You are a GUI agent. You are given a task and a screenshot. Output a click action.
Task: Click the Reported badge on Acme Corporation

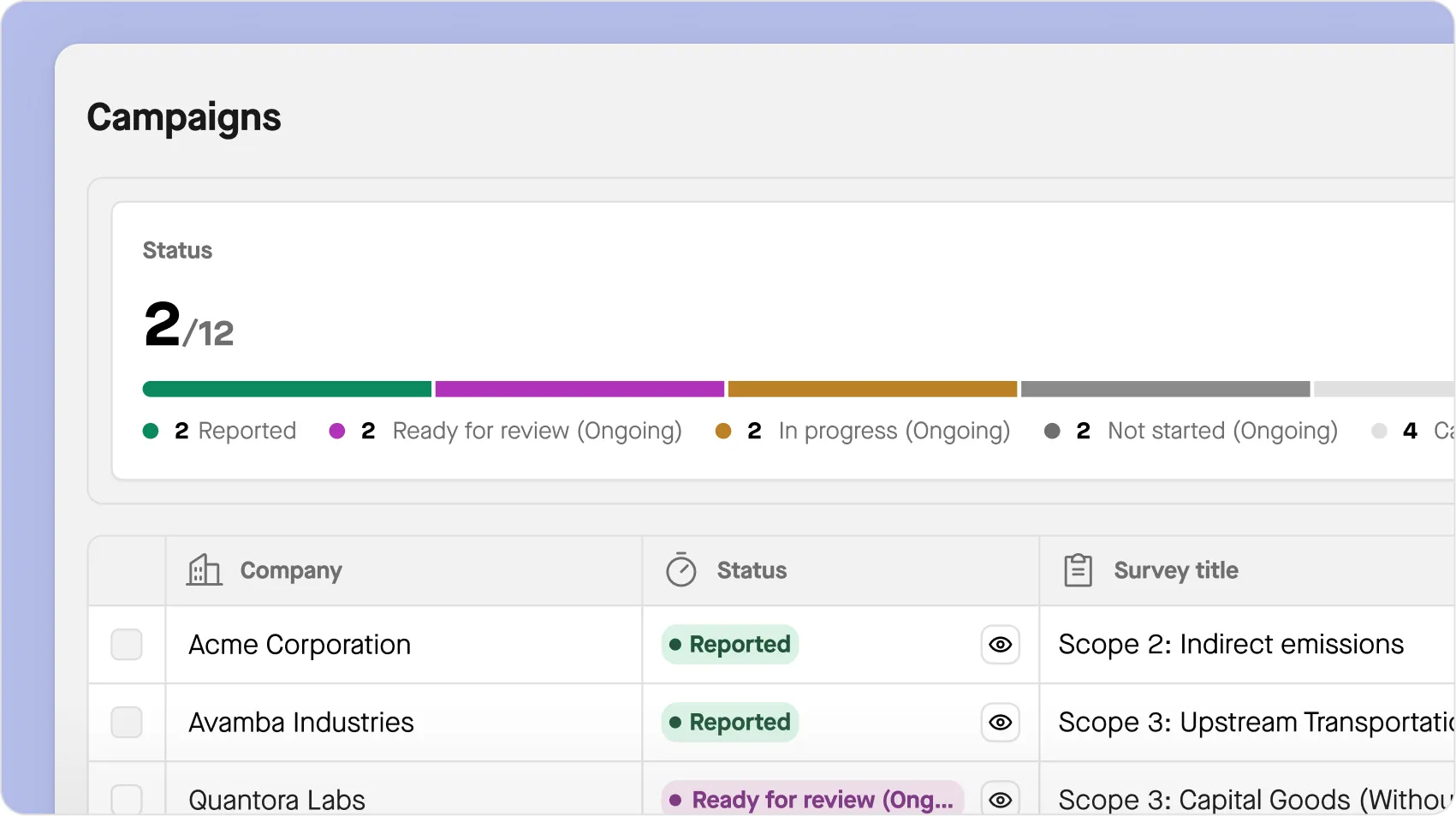(729, 645)
